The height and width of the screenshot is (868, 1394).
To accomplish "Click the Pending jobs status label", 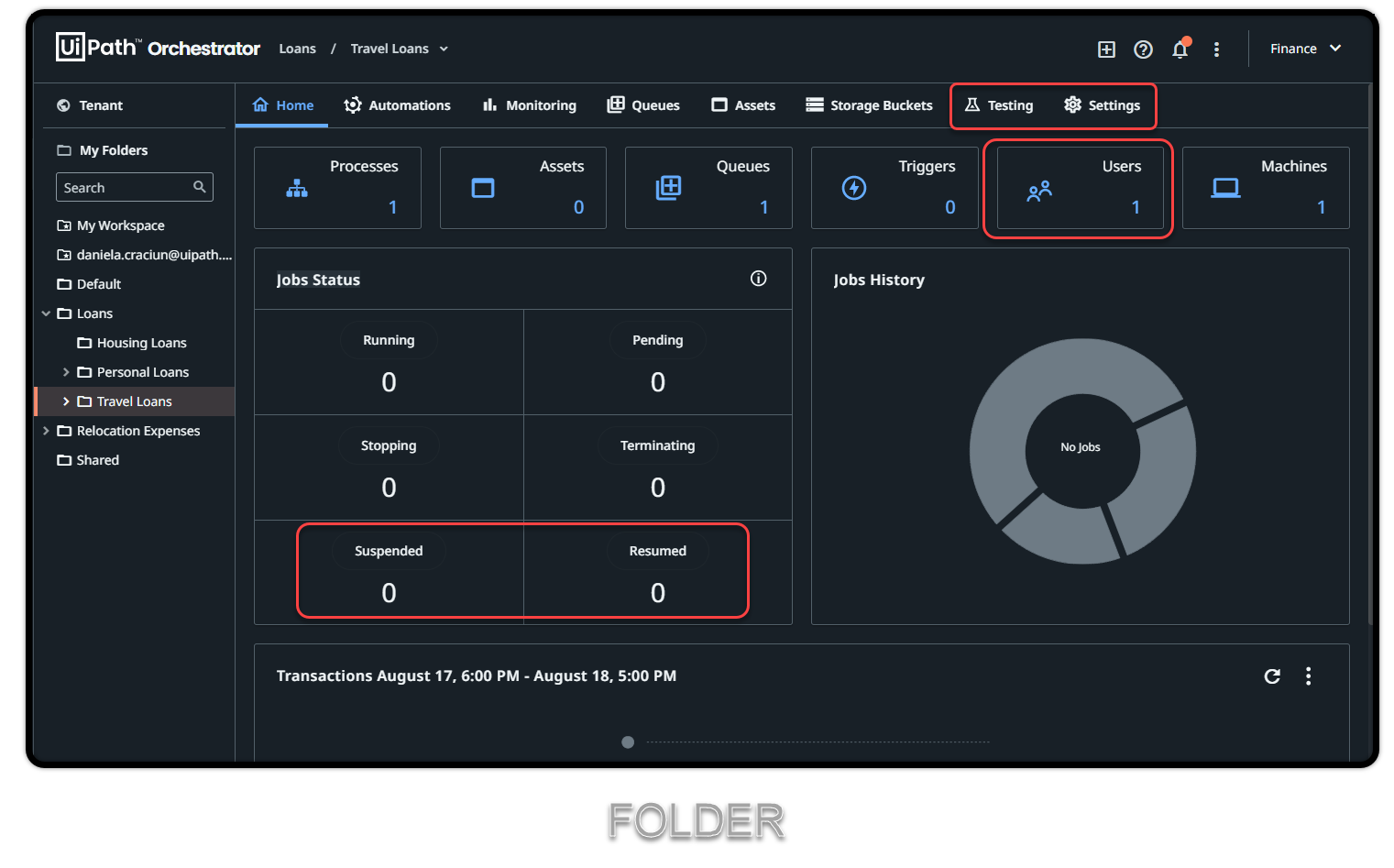I will point(658,340).
